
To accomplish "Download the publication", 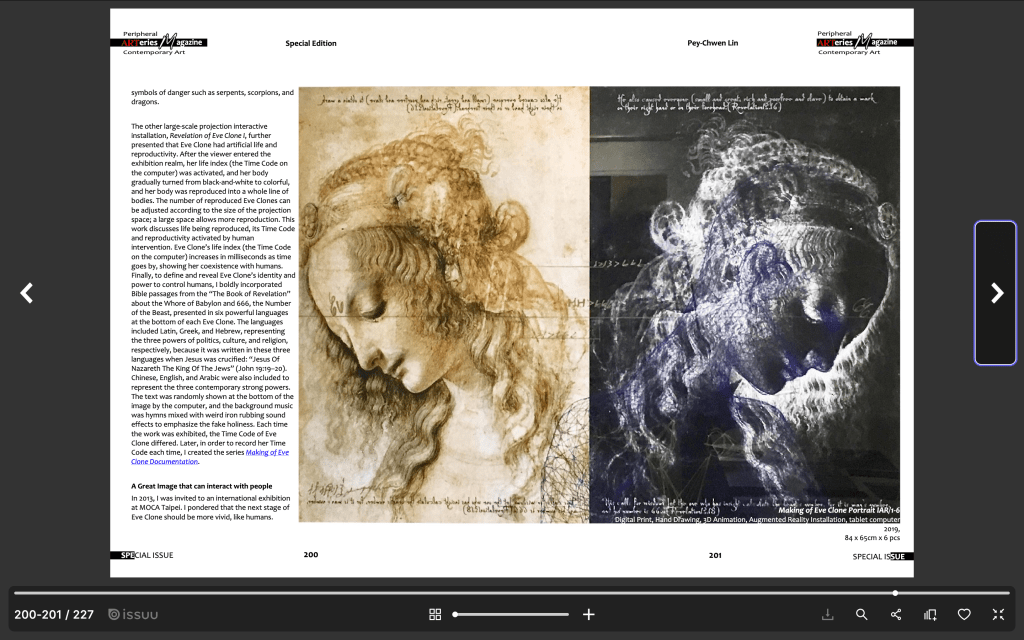I will click(828, 614).
